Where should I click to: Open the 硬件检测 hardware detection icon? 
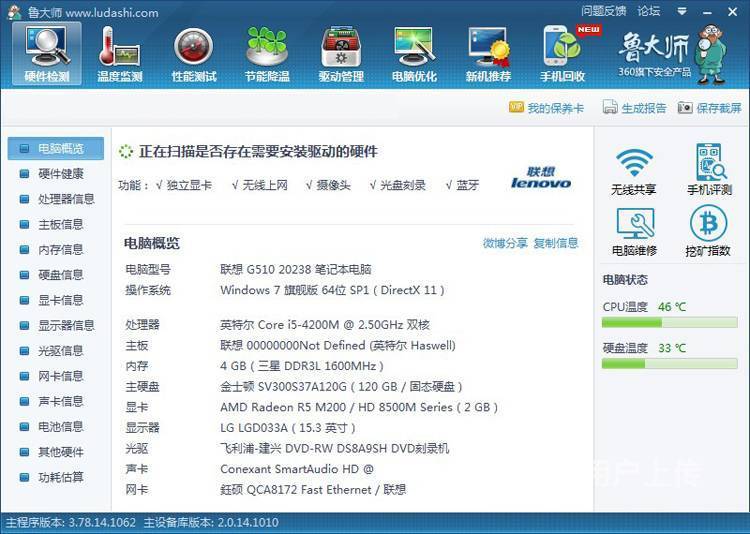pos(47,54)
